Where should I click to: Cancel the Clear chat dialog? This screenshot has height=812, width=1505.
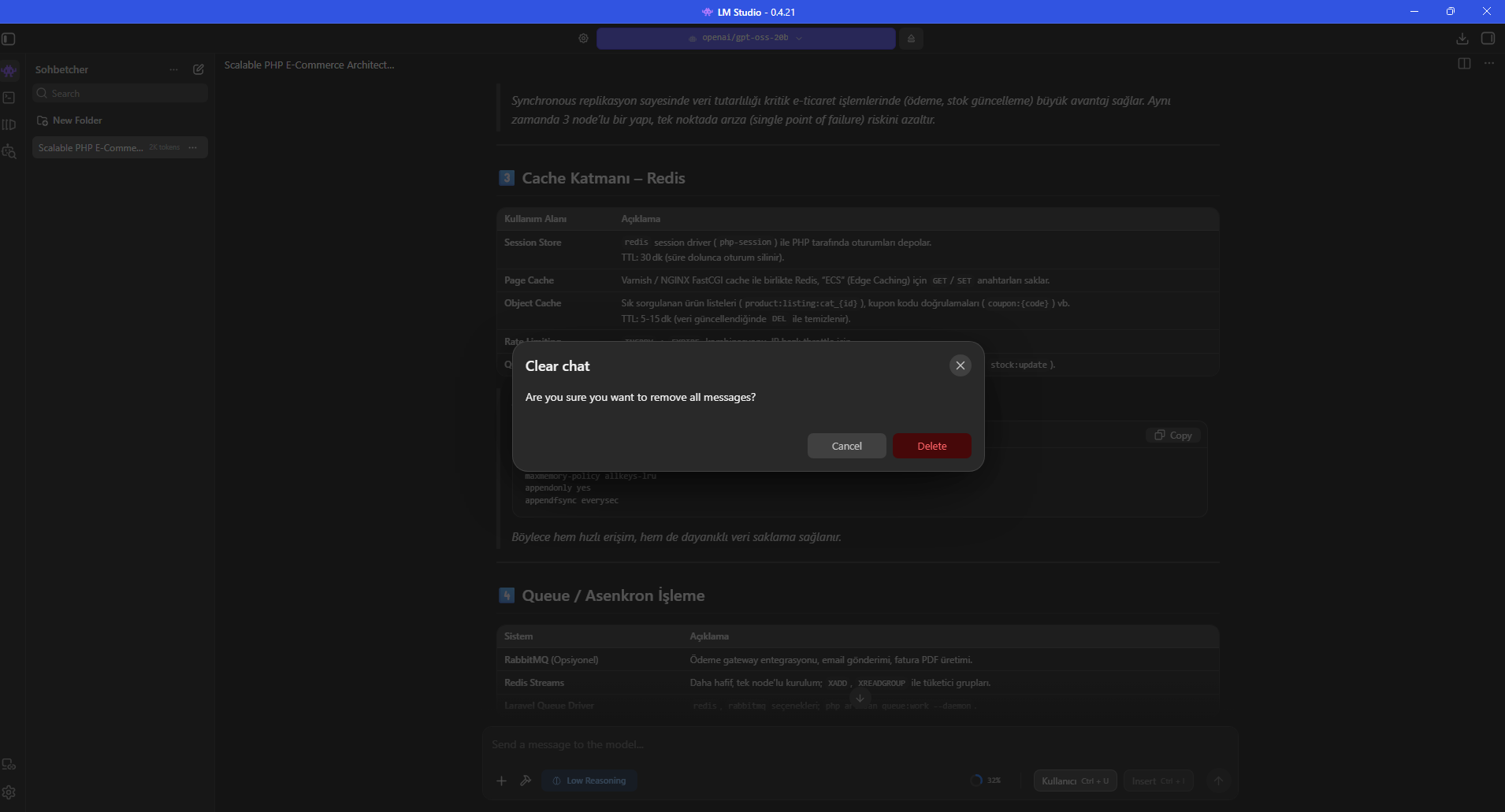point(846,446)
